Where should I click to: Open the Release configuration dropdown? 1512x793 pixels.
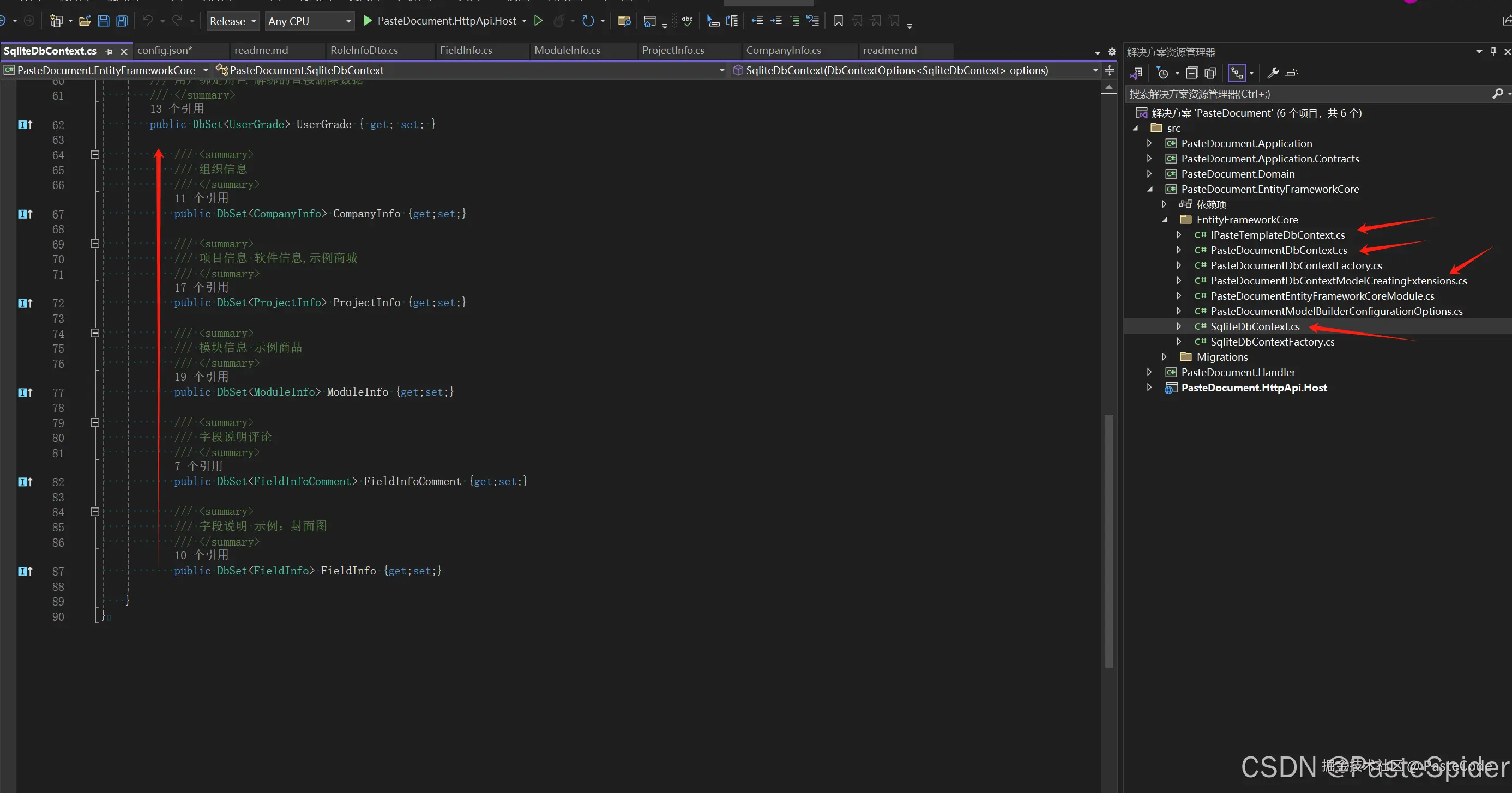pyautogui.click(x=233, y=21)
